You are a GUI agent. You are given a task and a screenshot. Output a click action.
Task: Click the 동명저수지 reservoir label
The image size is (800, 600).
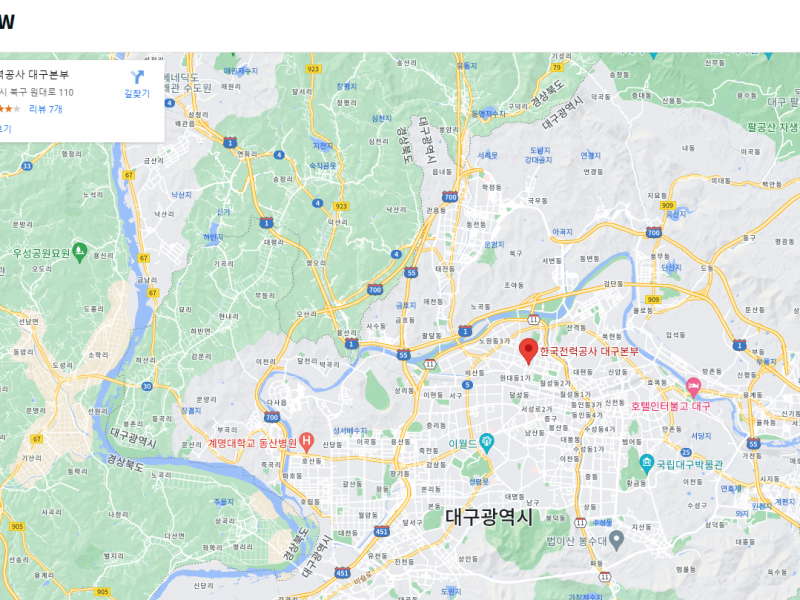(x=488, y=114)
